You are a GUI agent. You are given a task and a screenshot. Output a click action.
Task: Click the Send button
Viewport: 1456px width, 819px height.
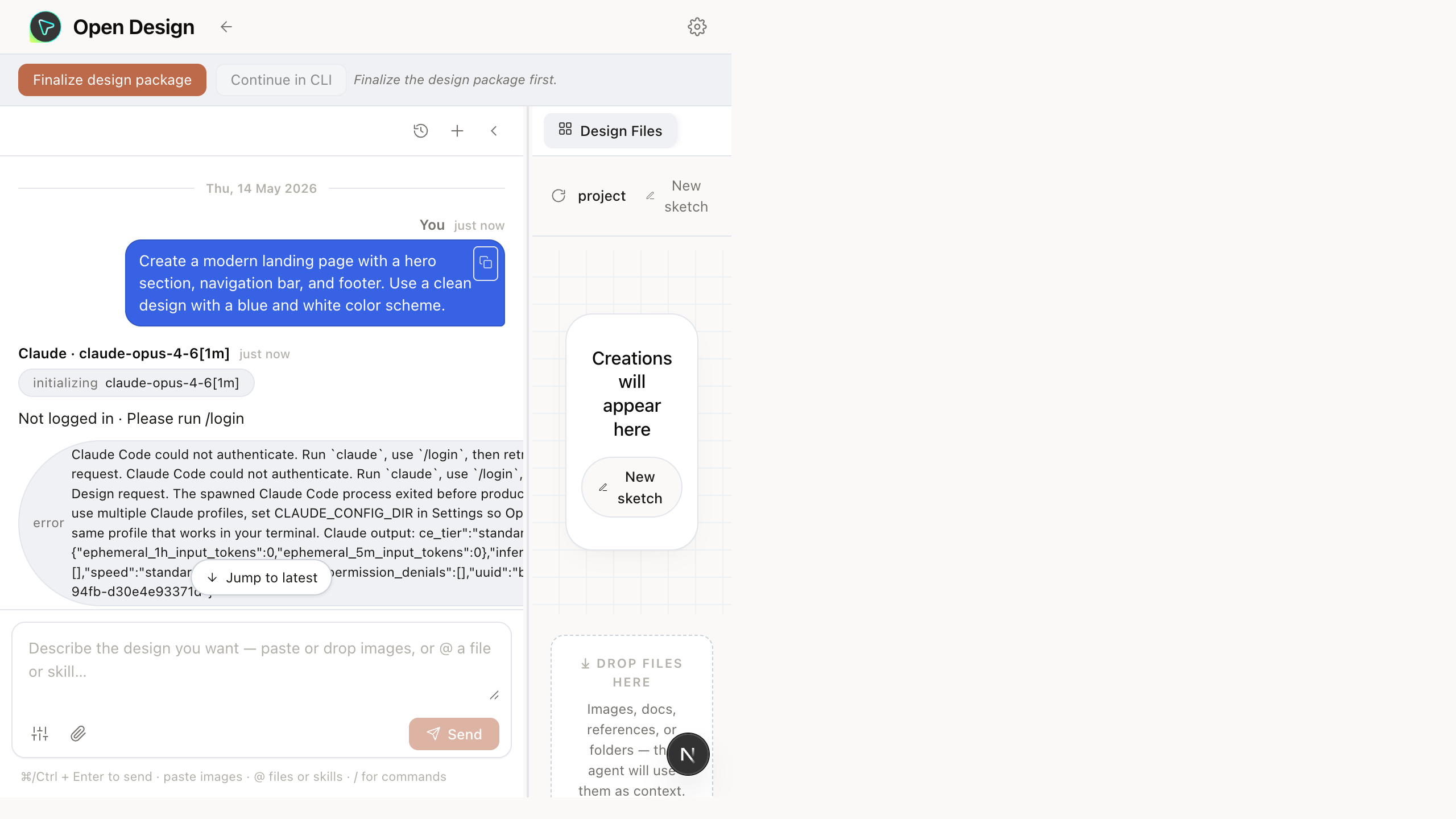pos(454,734)
